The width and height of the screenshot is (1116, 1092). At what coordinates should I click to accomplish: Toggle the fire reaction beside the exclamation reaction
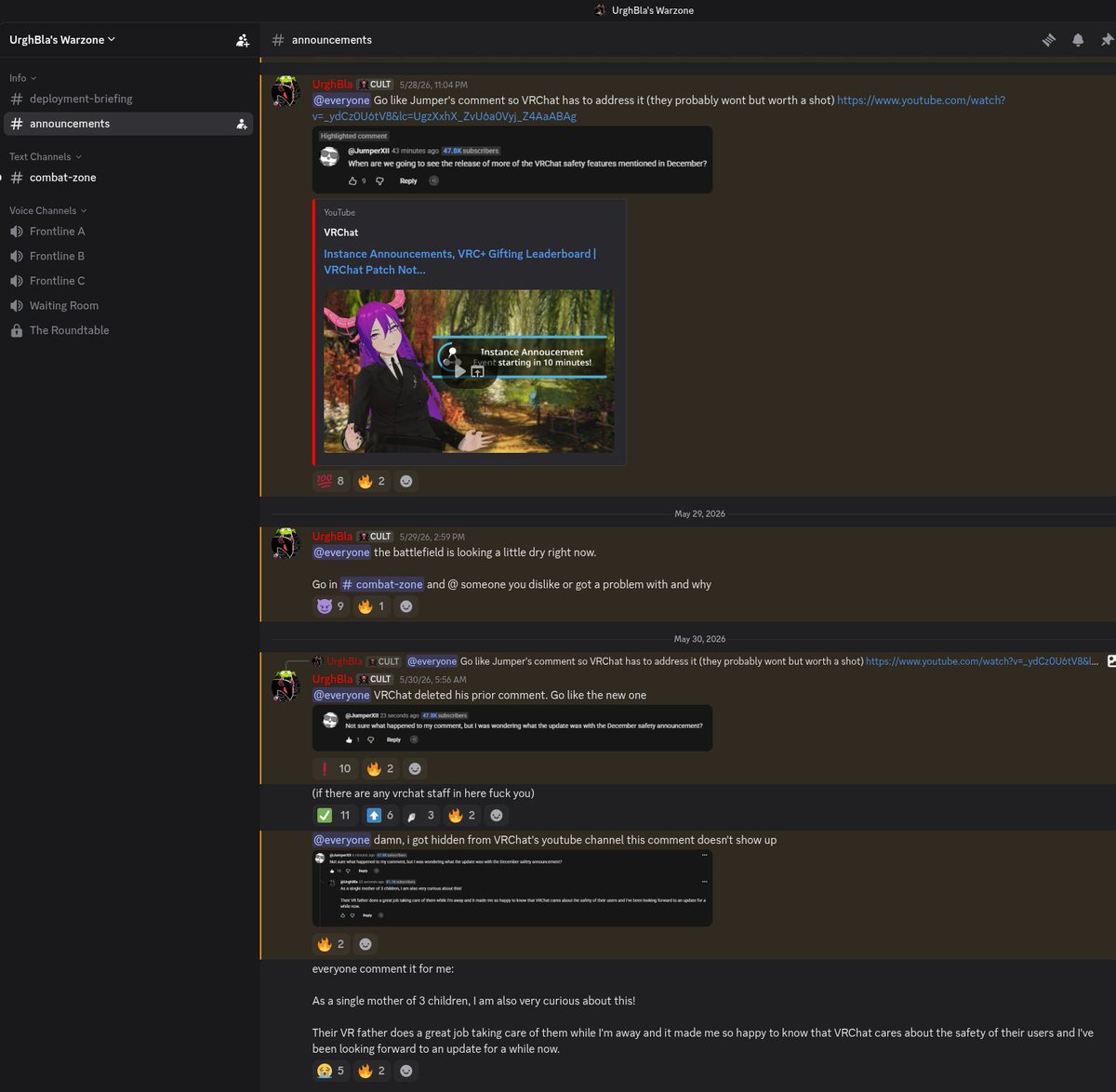click(380, 768)
